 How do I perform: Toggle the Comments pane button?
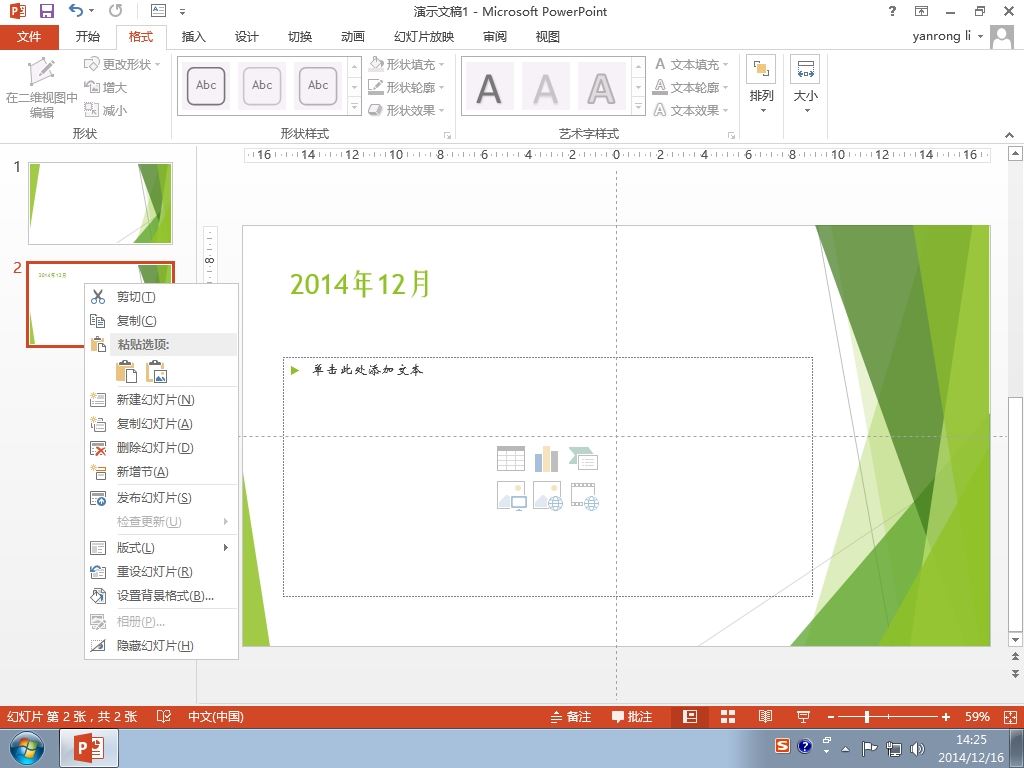click(x=632, y=716)
